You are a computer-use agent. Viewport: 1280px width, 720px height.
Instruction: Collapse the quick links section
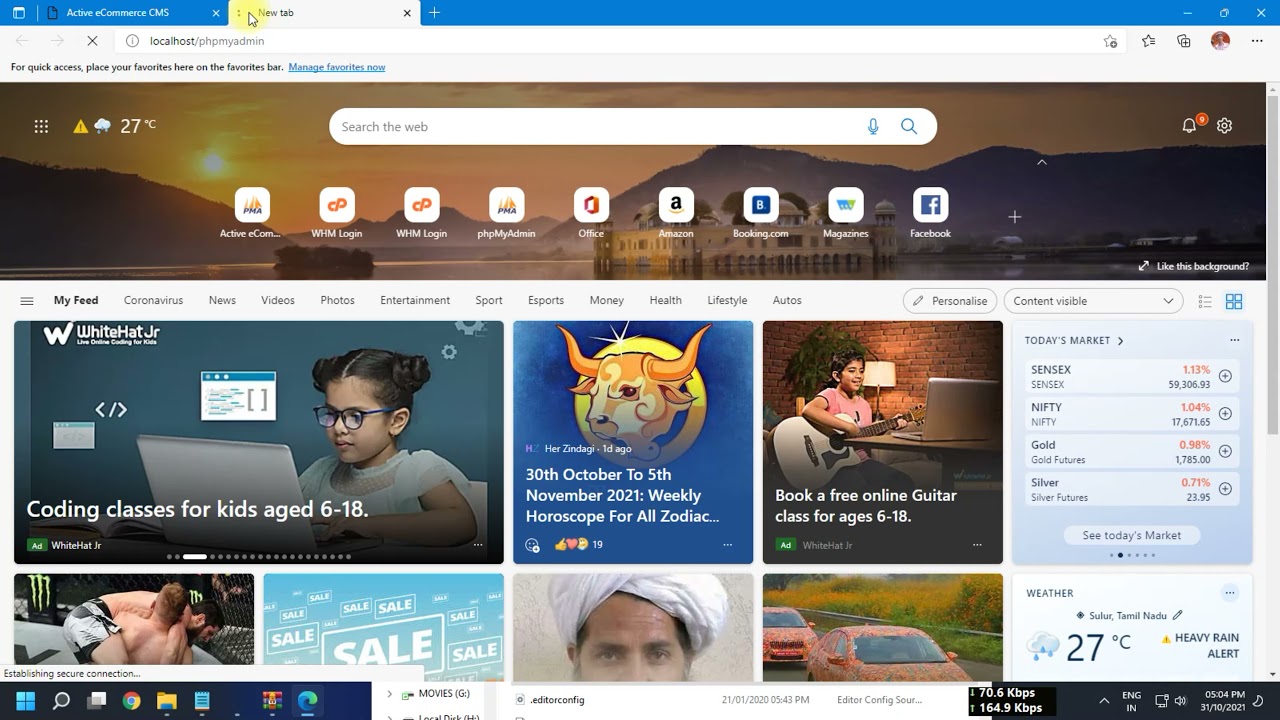[x=1041, y=162]
